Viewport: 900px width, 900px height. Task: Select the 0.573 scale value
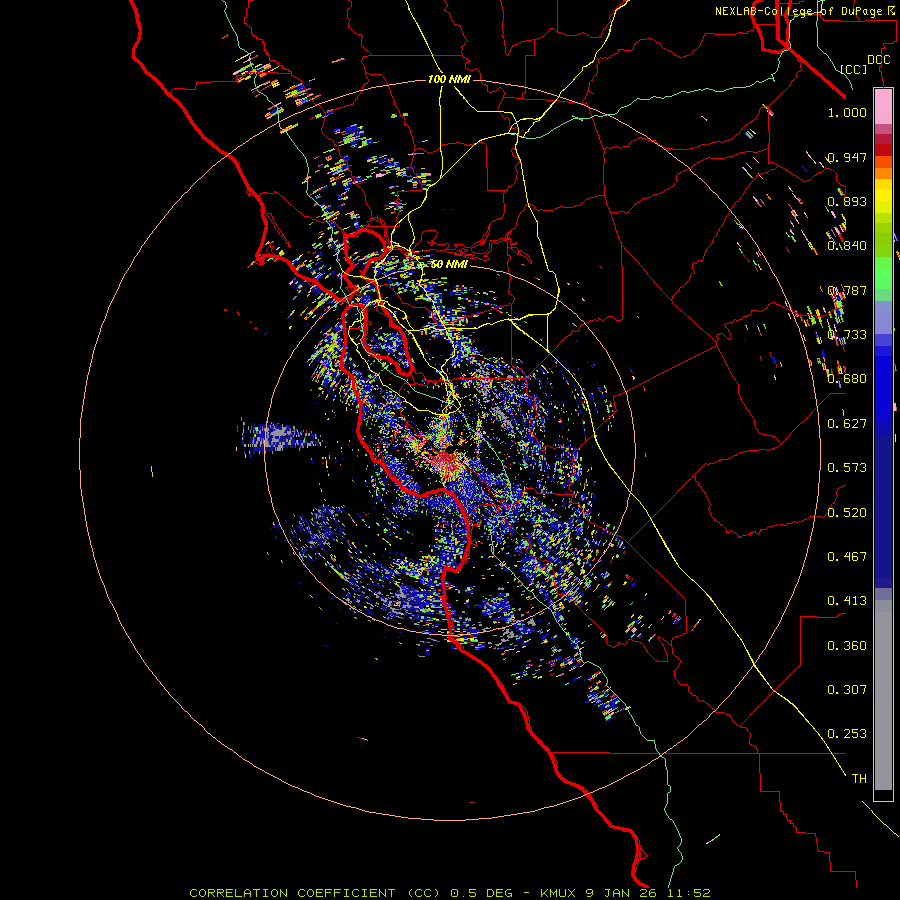tap(847, 468)
